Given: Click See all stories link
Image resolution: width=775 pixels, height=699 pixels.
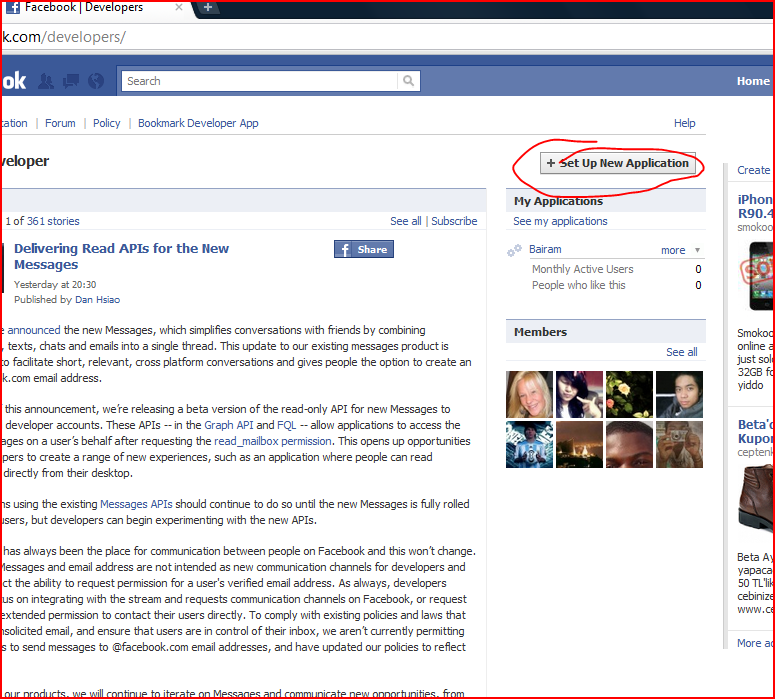Looking at the screenshot, I should coord(406,221).
